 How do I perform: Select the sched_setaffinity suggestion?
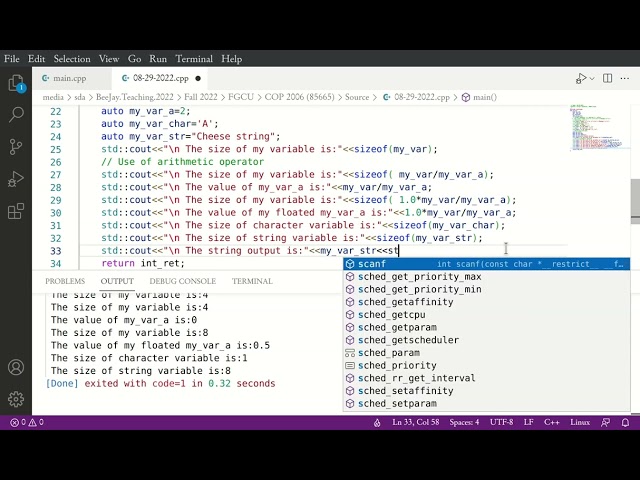pyautogui.click(x=487, y=391)
